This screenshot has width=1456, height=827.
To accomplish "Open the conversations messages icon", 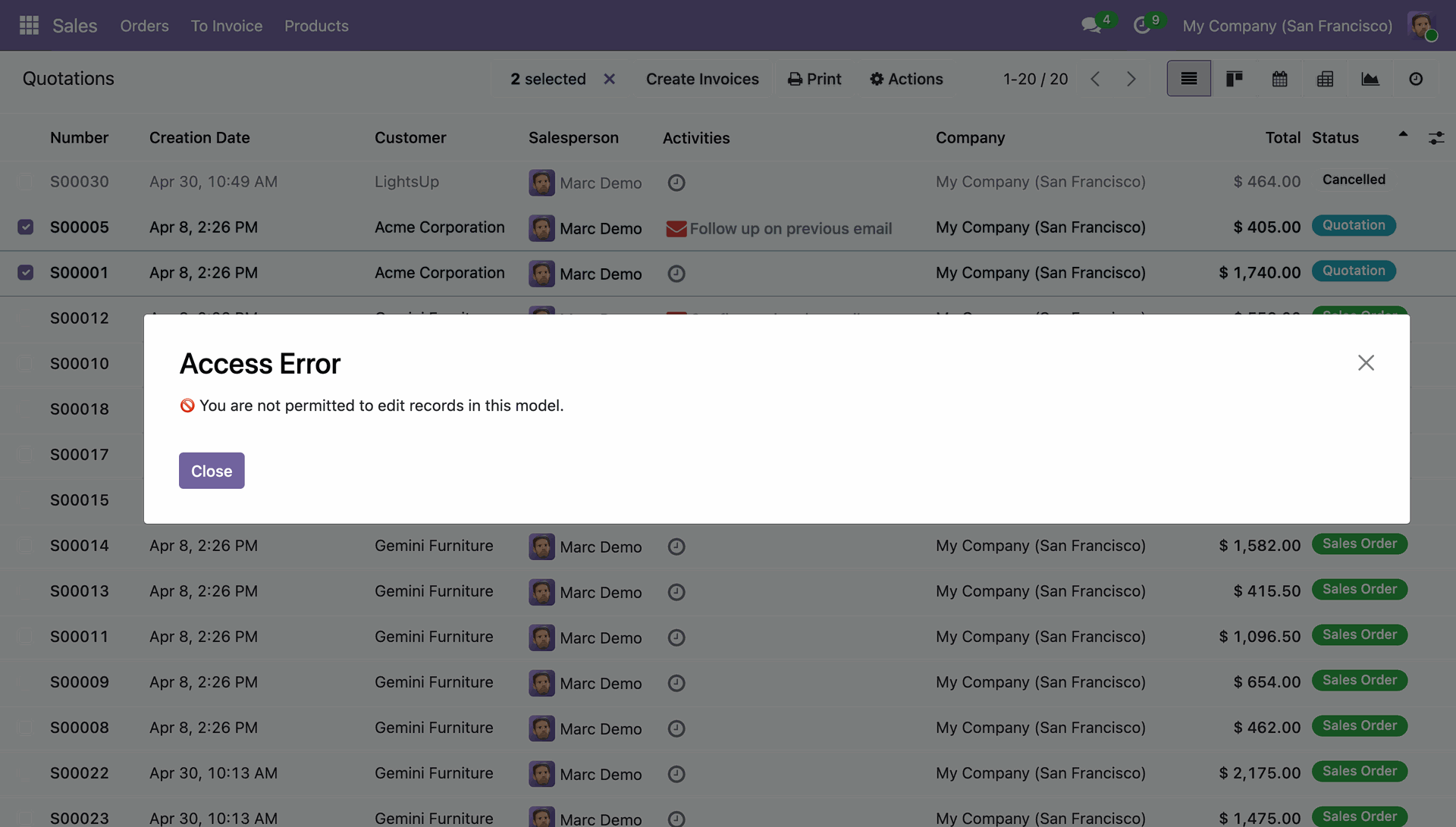I will [x=1091, y=25].
